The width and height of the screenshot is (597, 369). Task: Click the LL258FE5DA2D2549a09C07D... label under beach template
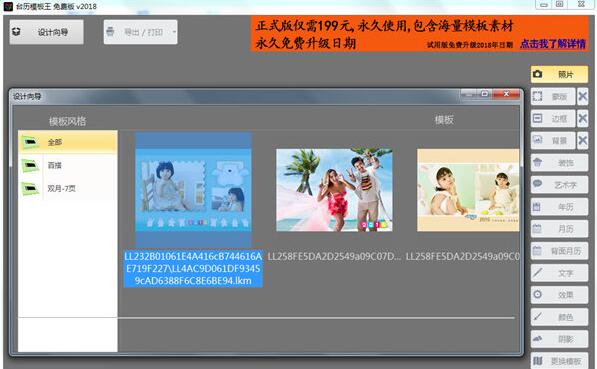(334, 257)
